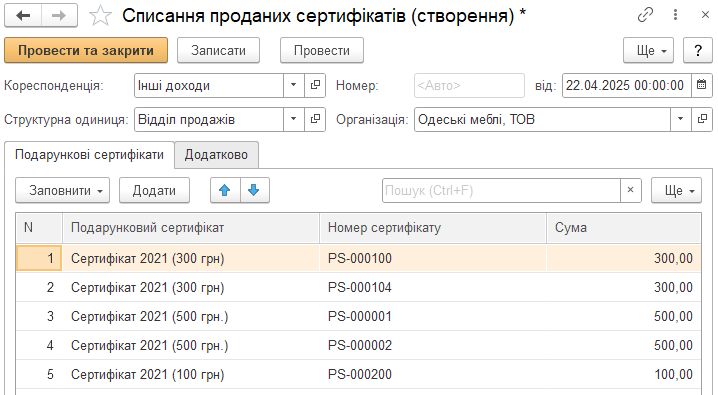Open Структурна одиниця value in new window

pos(315,119)
